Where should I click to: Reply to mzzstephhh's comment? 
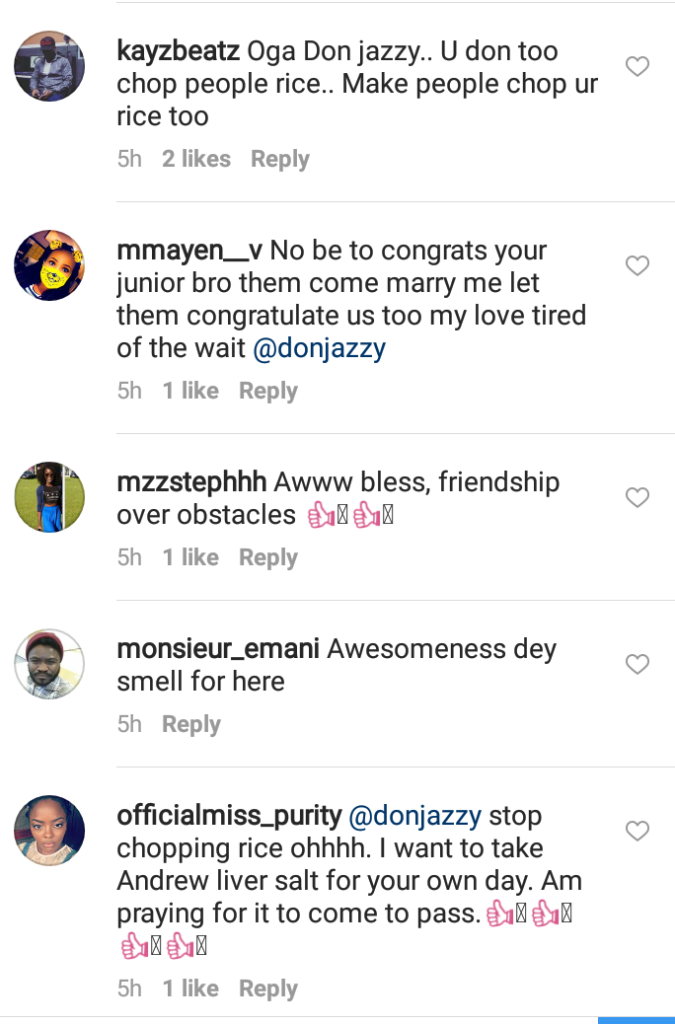point(268,557)
